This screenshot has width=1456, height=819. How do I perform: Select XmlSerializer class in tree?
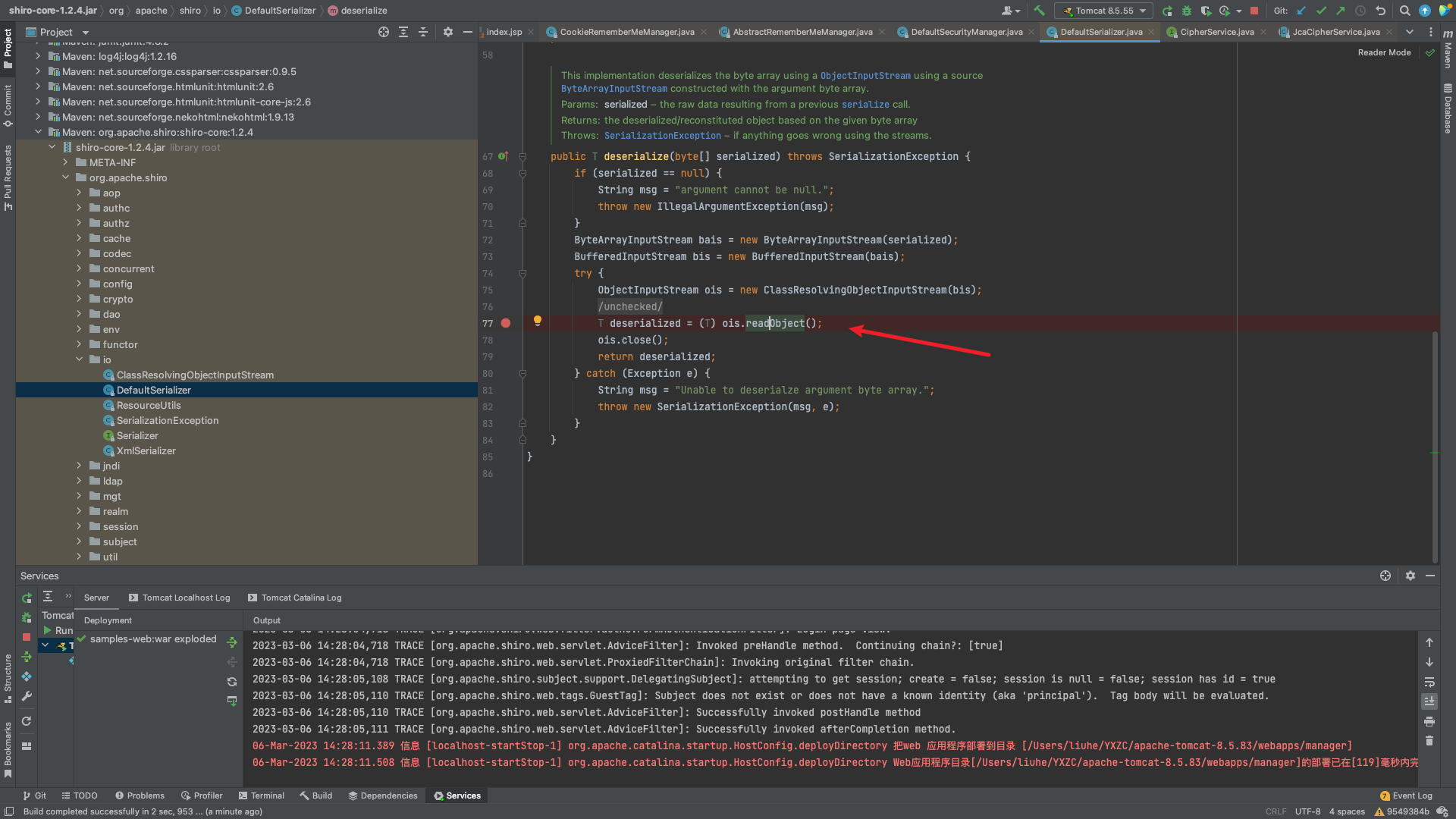tap(146, 450)
